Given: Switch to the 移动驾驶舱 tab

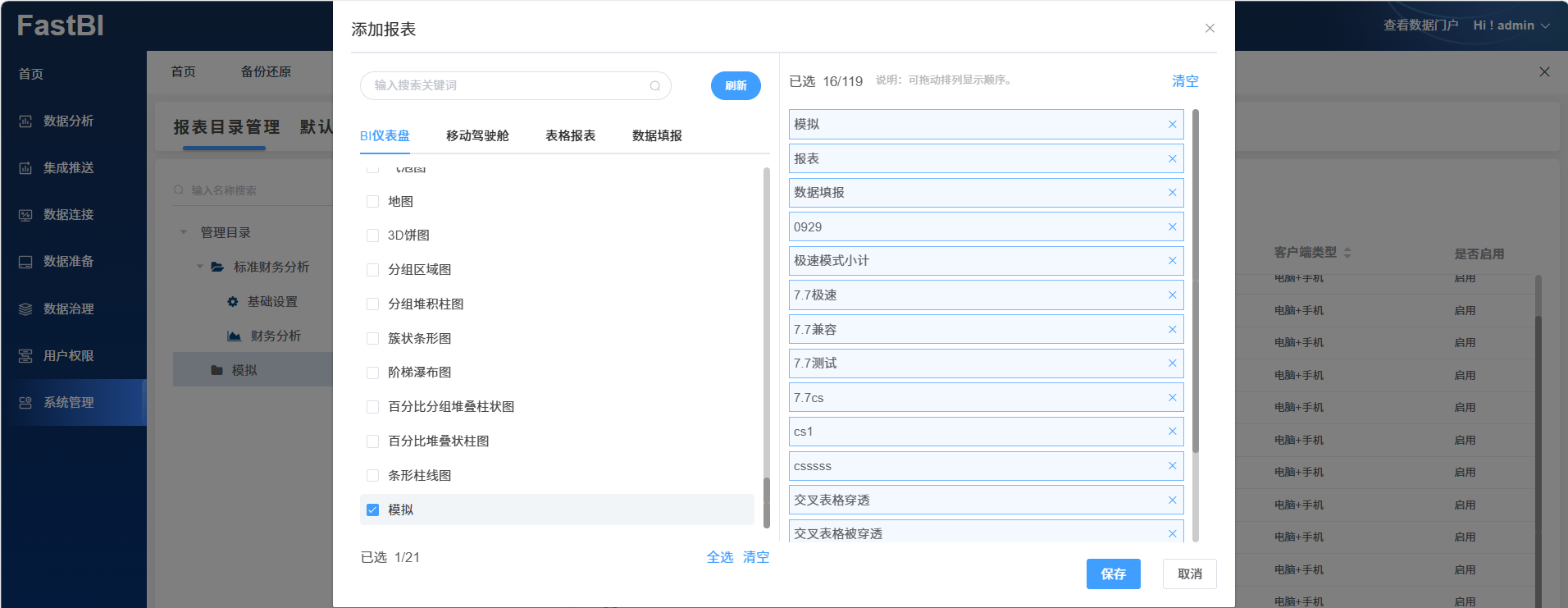Looking at the screenshot, I should tap(477, 136).
